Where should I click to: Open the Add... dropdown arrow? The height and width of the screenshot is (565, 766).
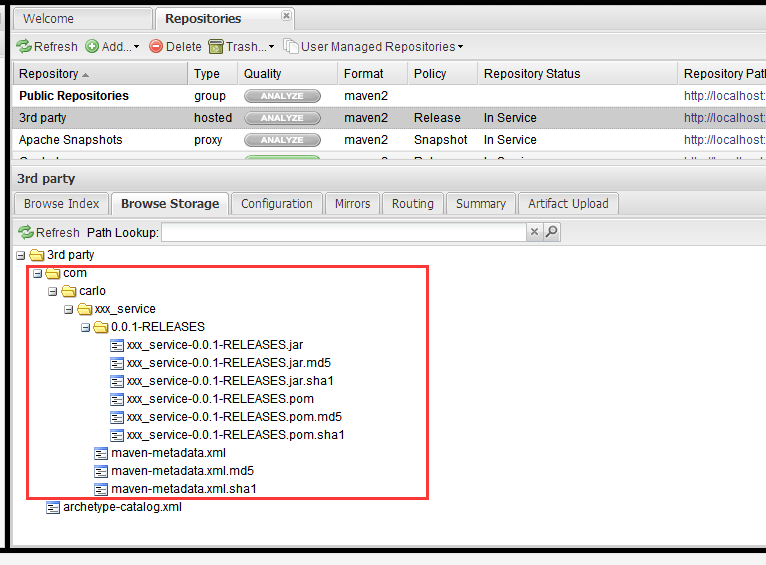(136, 47)
